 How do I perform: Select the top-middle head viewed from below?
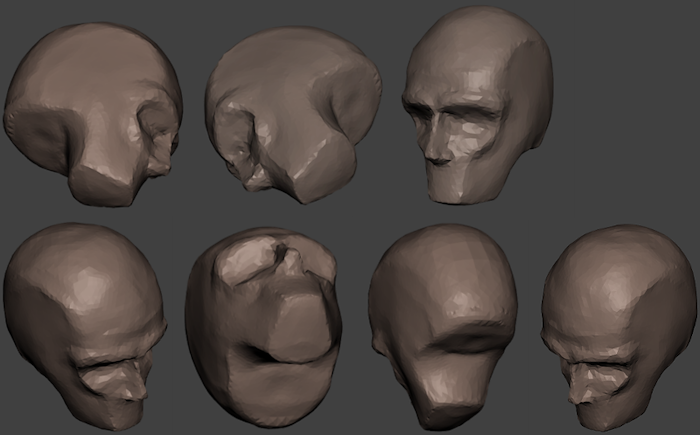click(x=290, y=115)
